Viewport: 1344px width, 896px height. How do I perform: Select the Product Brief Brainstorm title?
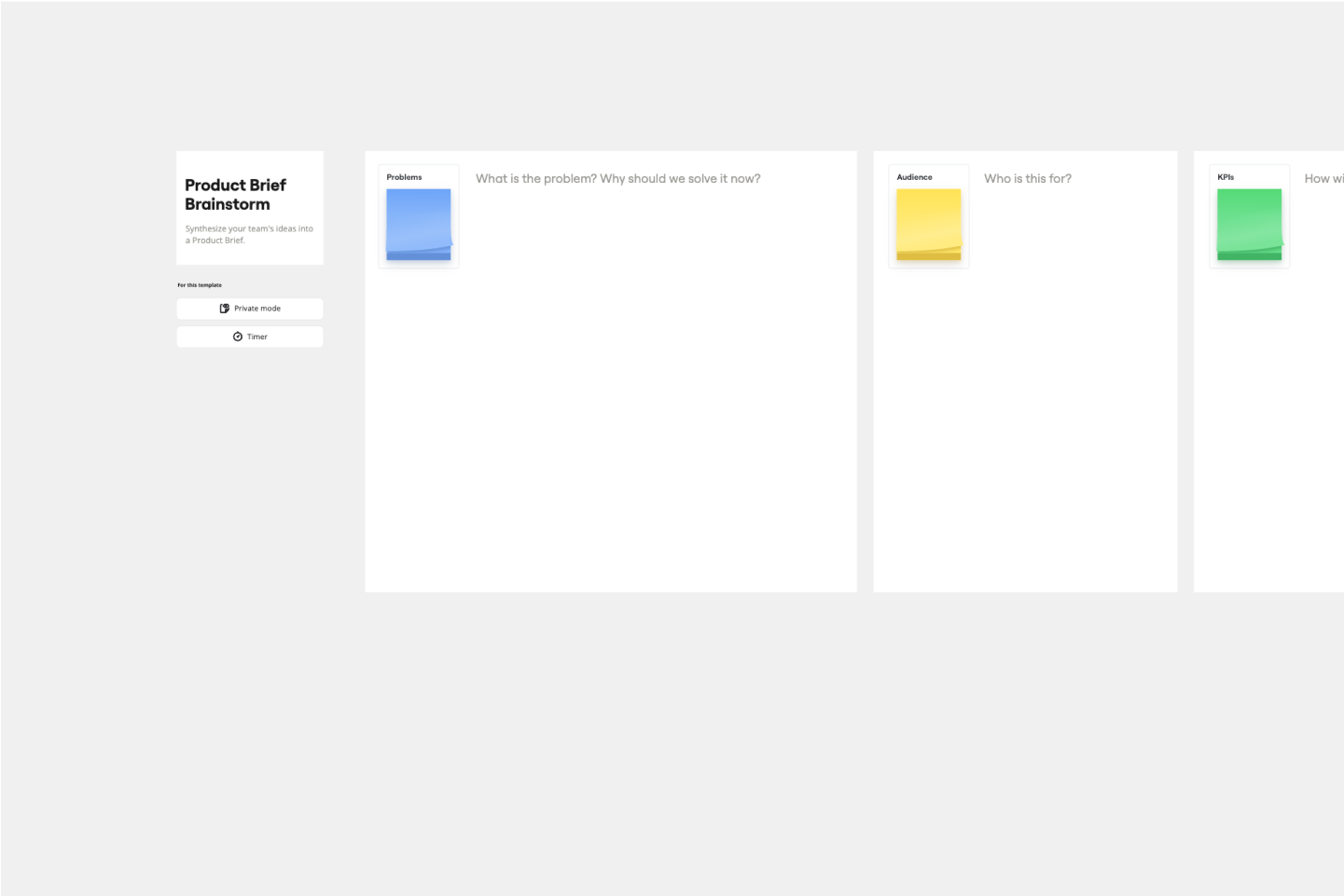click(235, 194)
